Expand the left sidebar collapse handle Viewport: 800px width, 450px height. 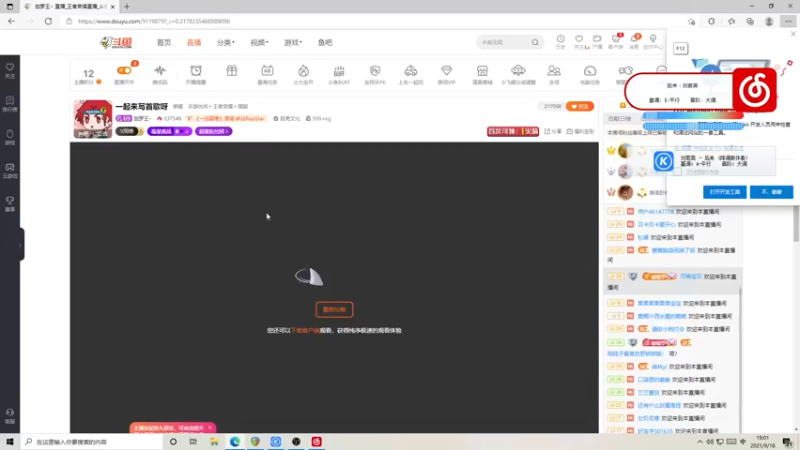tap(21, 245)
